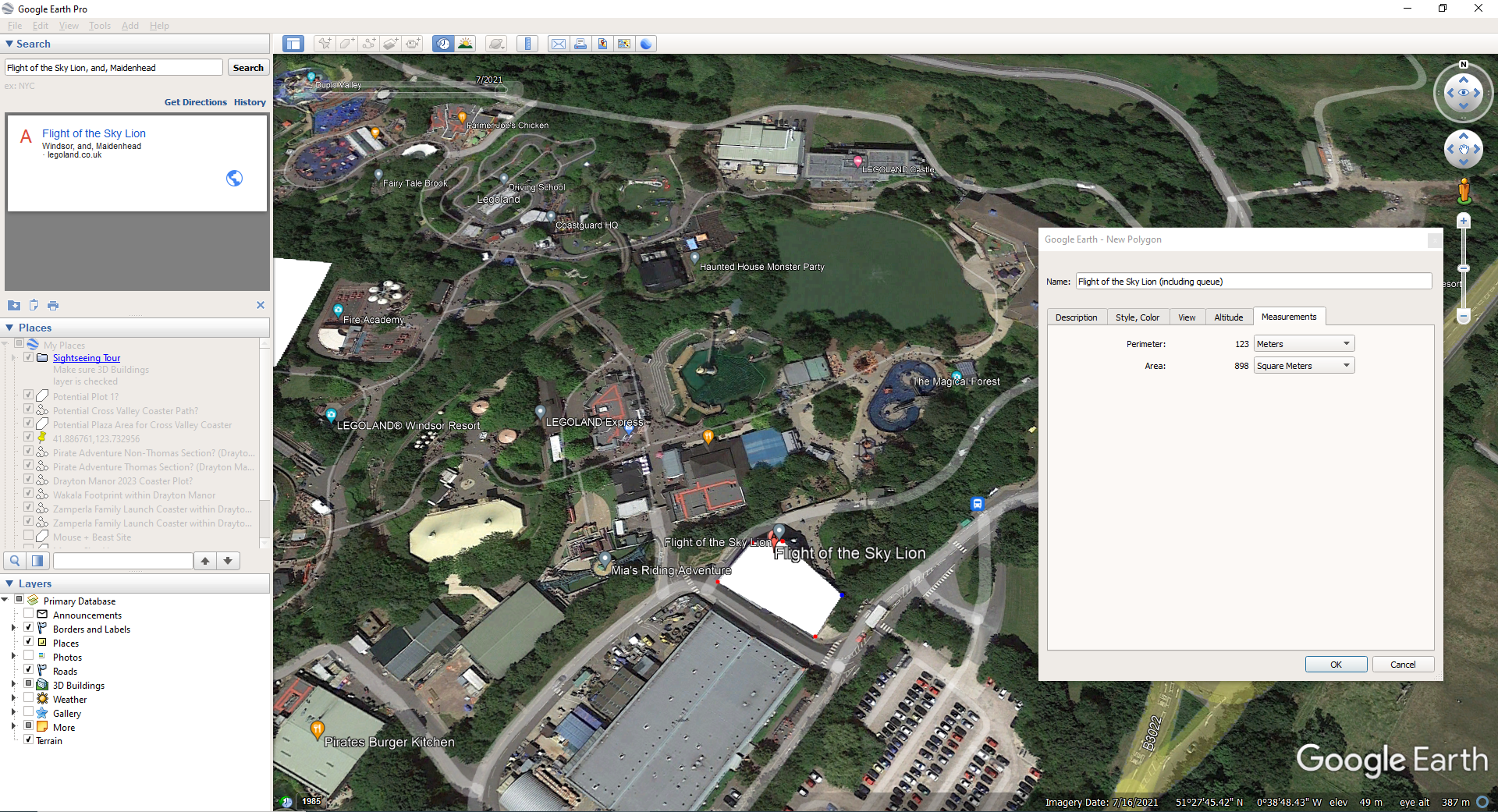Click the Record a Tour tool
1498x812 pixels.
[x=413, y=44]
